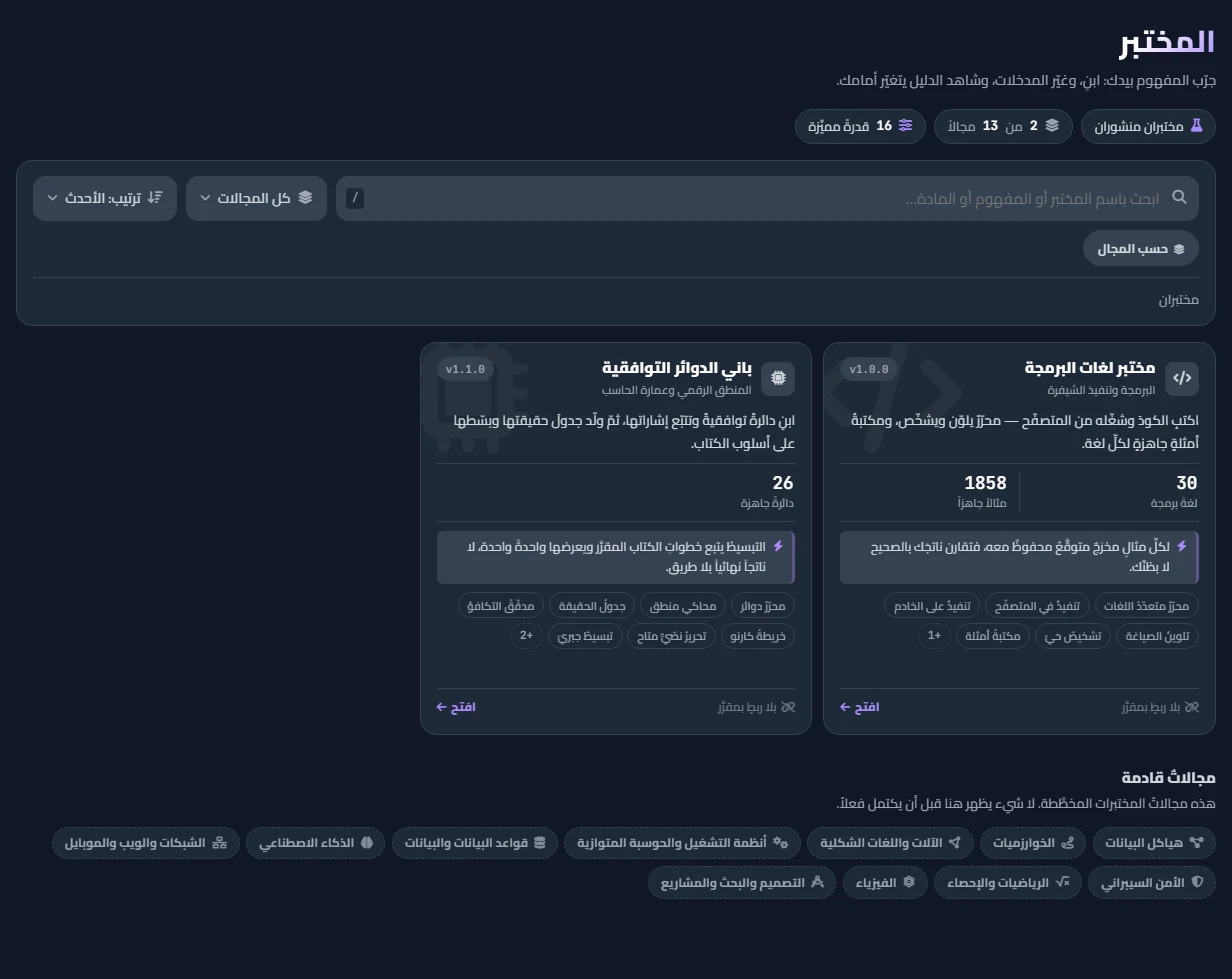Click the مدقّقُ التكافؤ tag

(x=500, y=606)
